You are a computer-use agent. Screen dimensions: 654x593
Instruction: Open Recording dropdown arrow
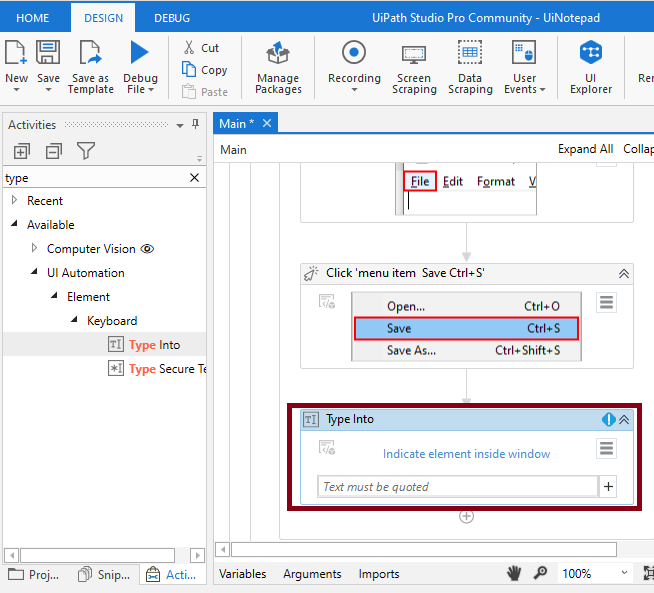[x=354, y=90]
